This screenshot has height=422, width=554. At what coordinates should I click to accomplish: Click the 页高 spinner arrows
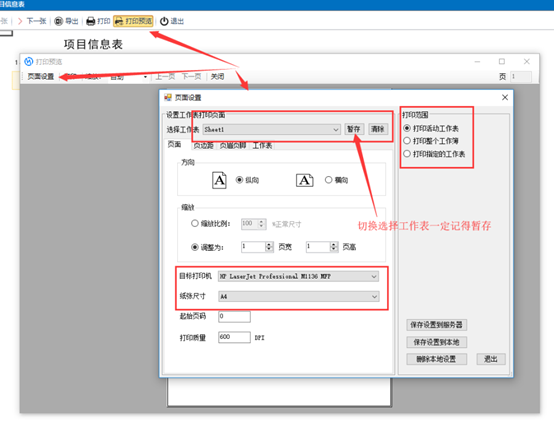334,247
